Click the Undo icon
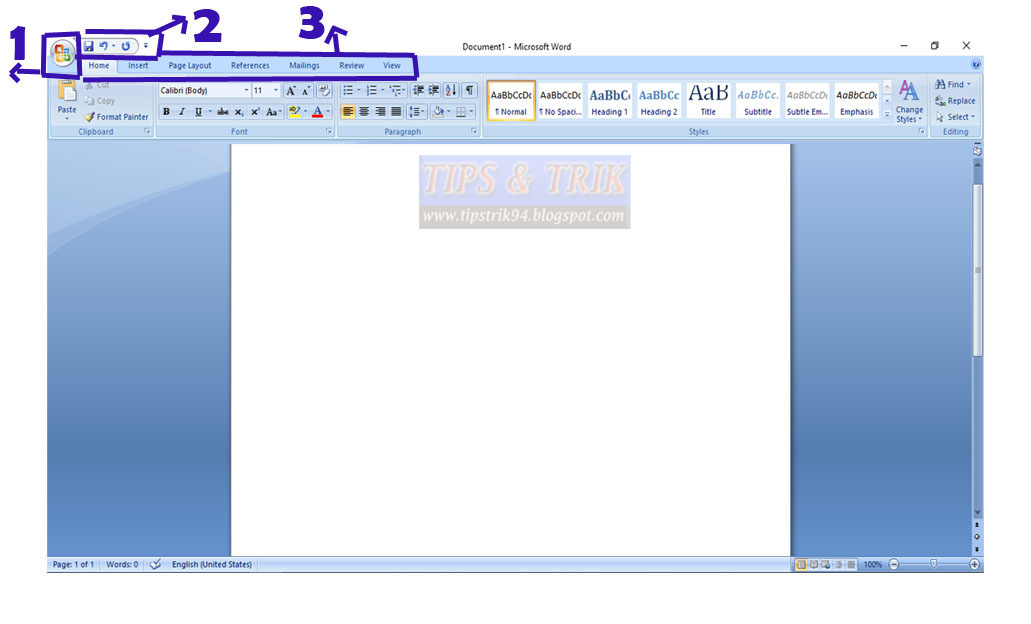Screen dimensions: 1031x624 (105, 45)
